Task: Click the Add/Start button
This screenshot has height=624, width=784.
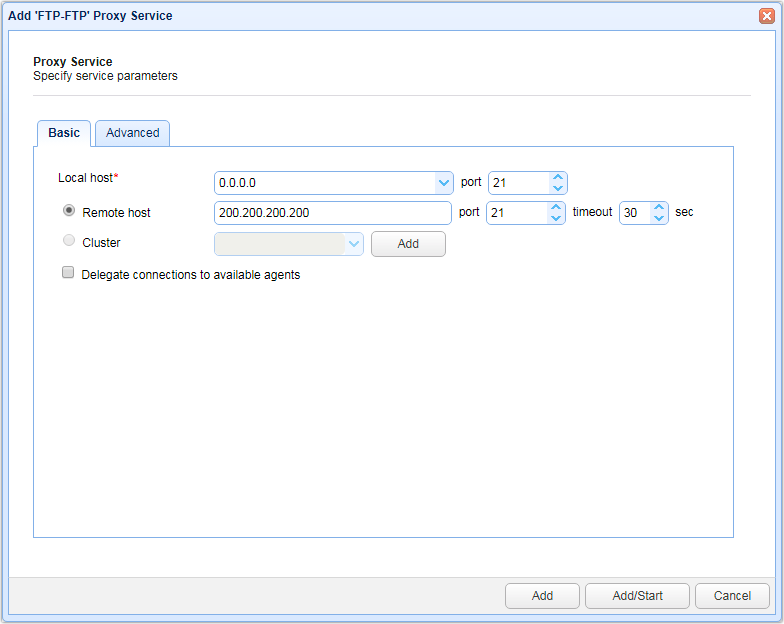Action: 638,596
